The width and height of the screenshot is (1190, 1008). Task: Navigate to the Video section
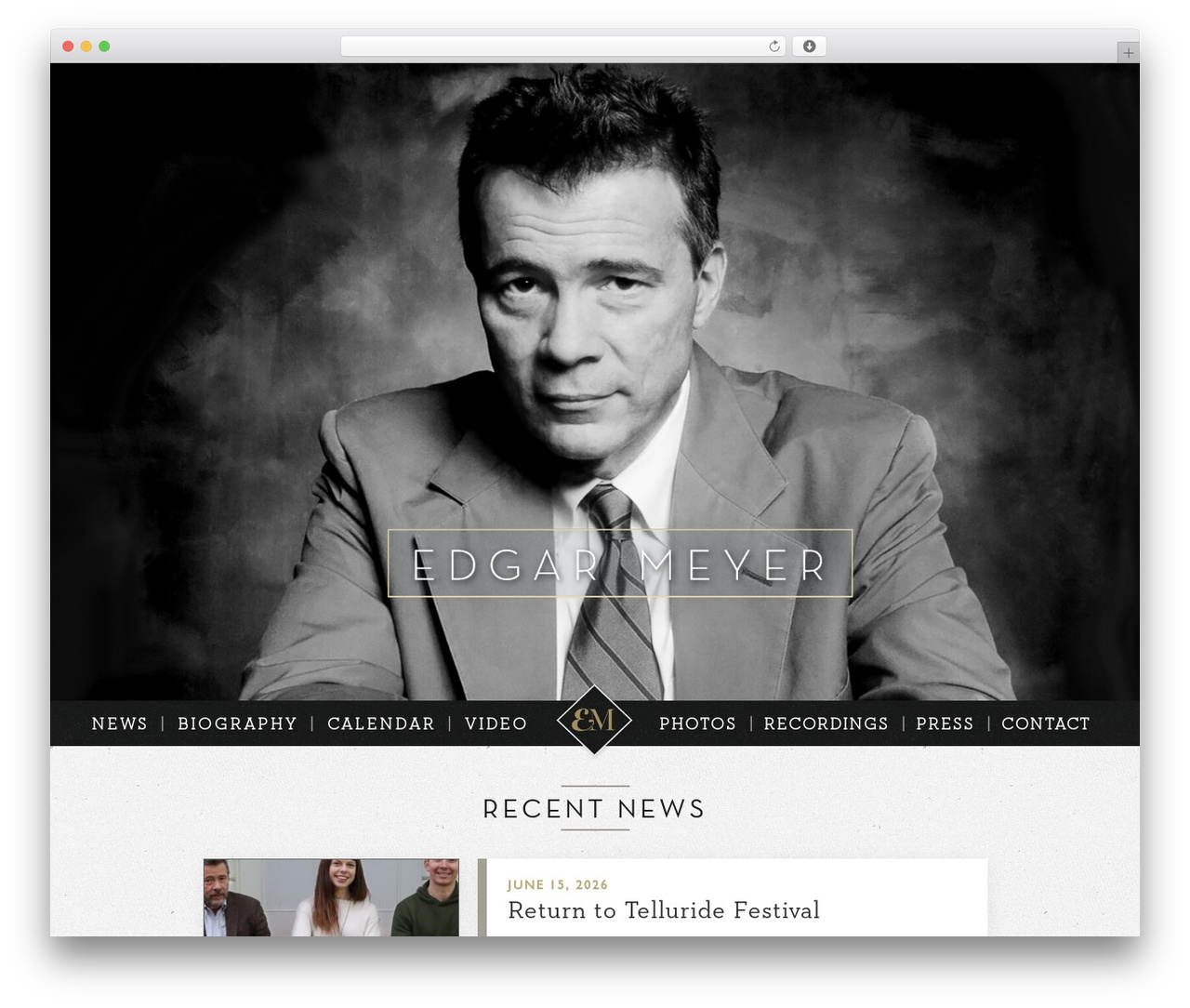pos(496,723)
